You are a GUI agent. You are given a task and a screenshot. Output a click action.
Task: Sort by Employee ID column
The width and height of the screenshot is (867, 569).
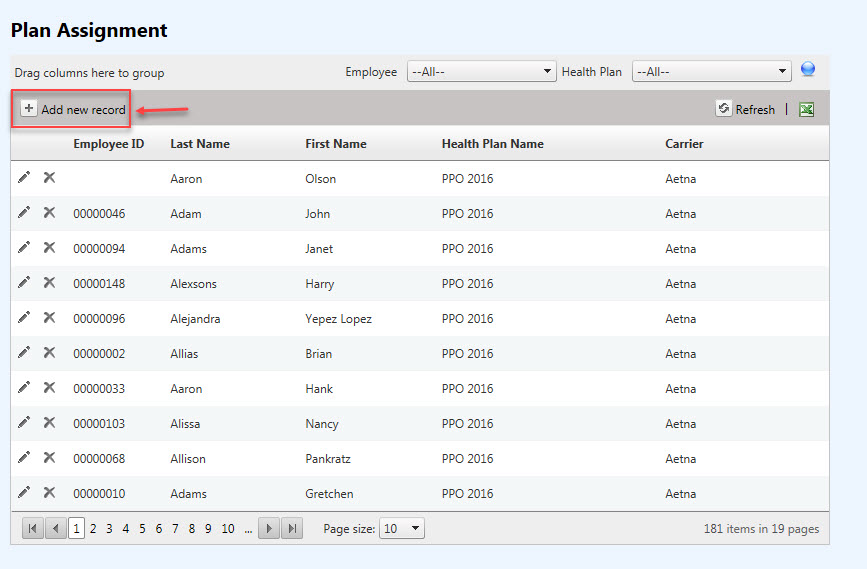108,144
